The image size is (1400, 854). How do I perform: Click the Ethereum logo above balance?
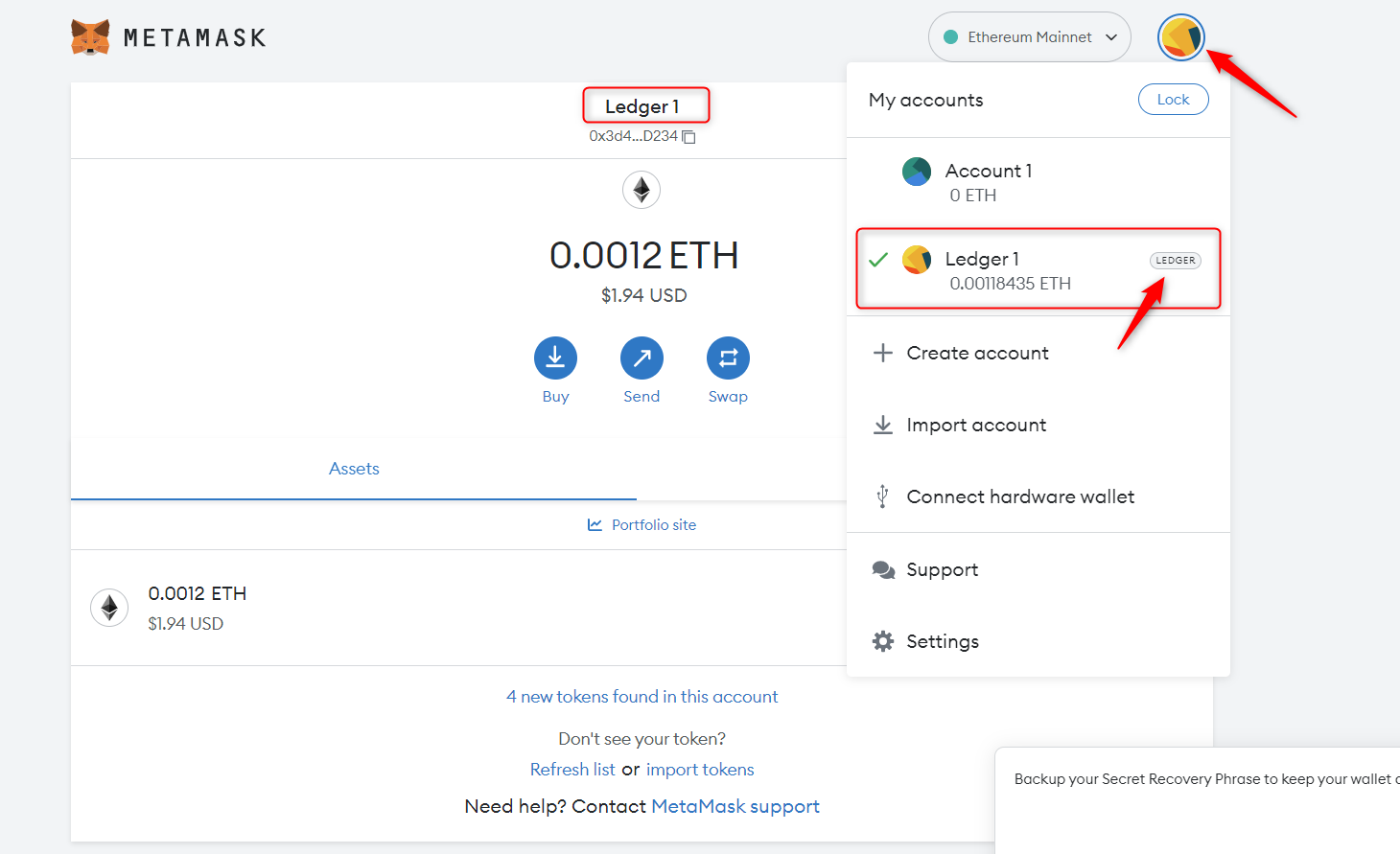642,190
